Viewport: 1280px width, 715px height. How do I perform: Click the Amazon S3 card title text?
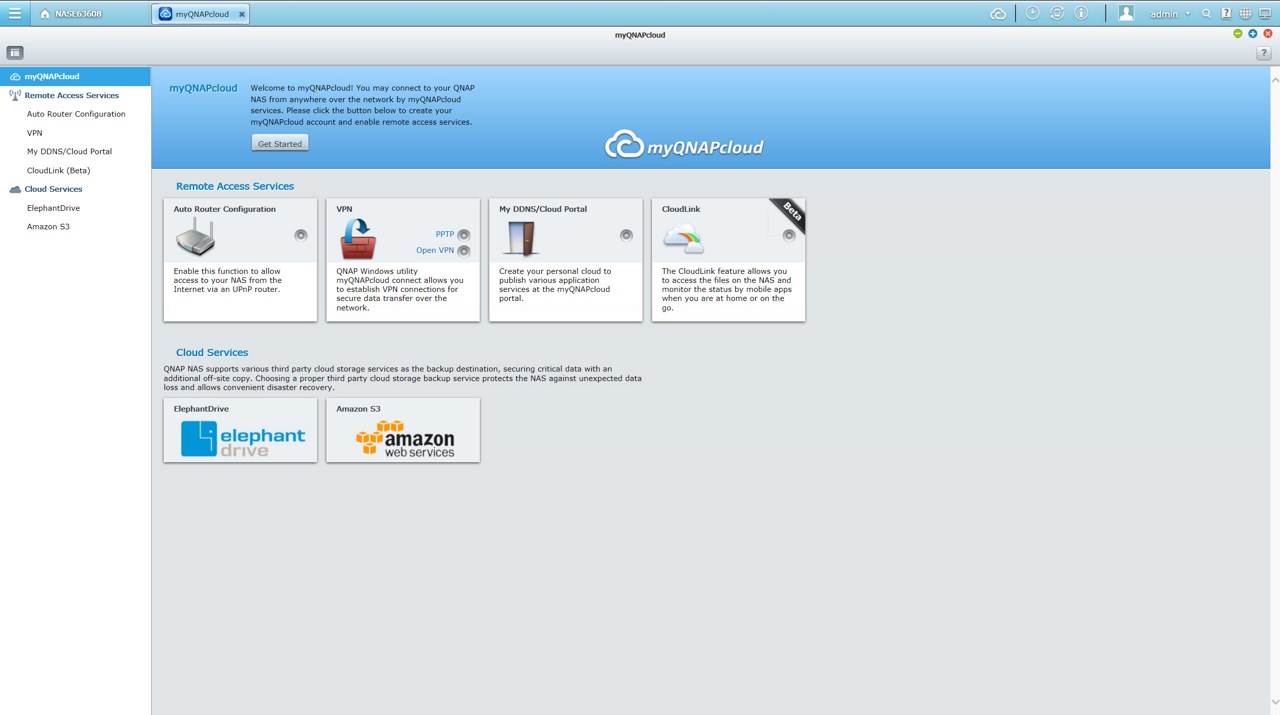pos(358,409)
